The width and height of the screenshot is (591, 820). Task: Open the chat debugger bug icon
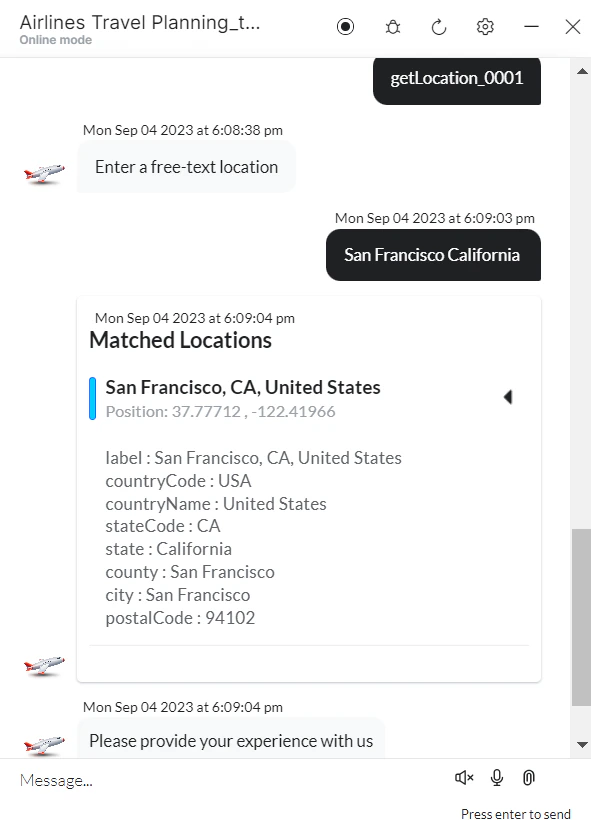pos(392,27)
